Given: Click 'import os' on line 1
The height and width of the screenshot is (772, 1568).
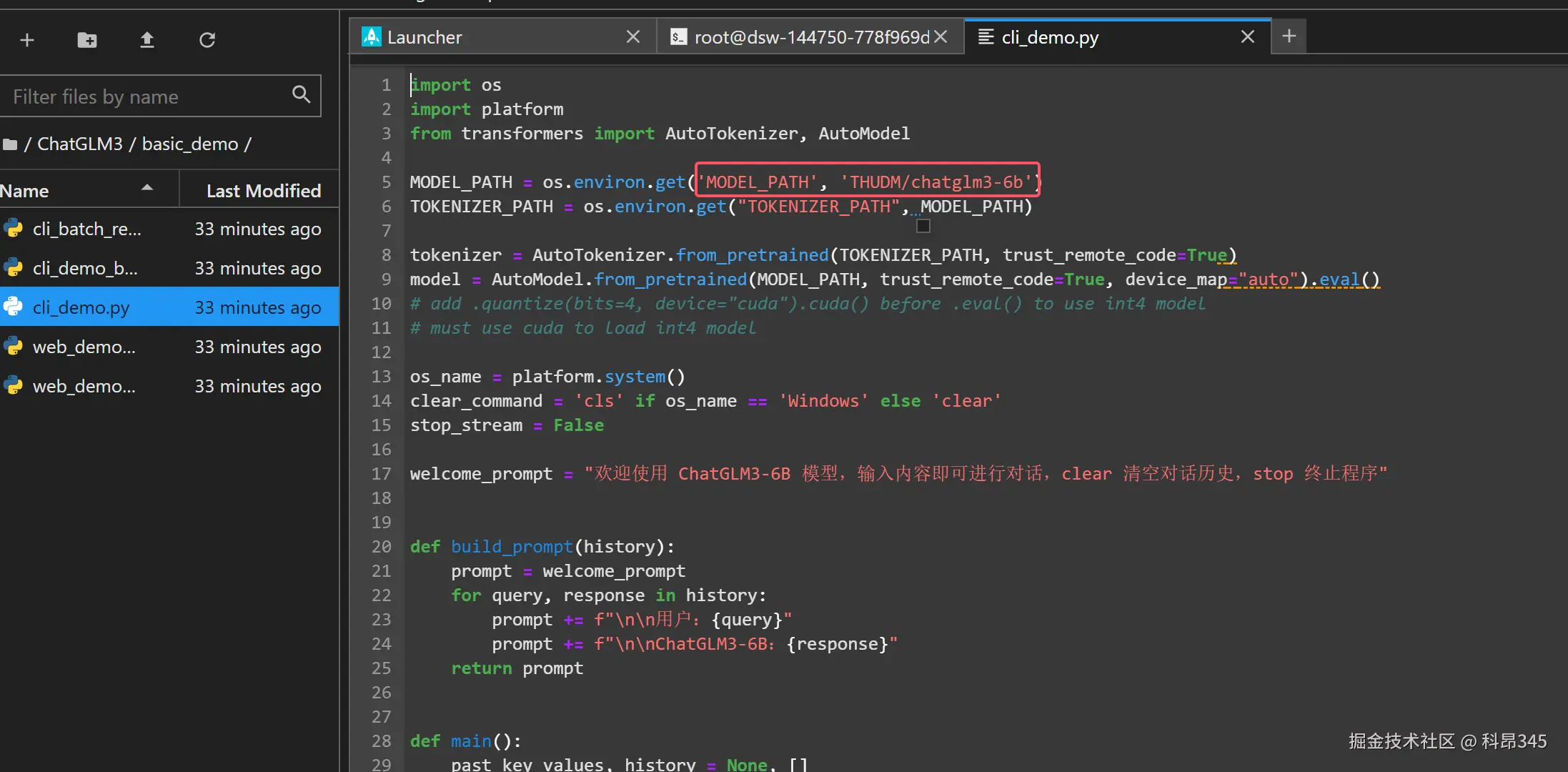Looking at the screenshot, I should coord(456,85).
